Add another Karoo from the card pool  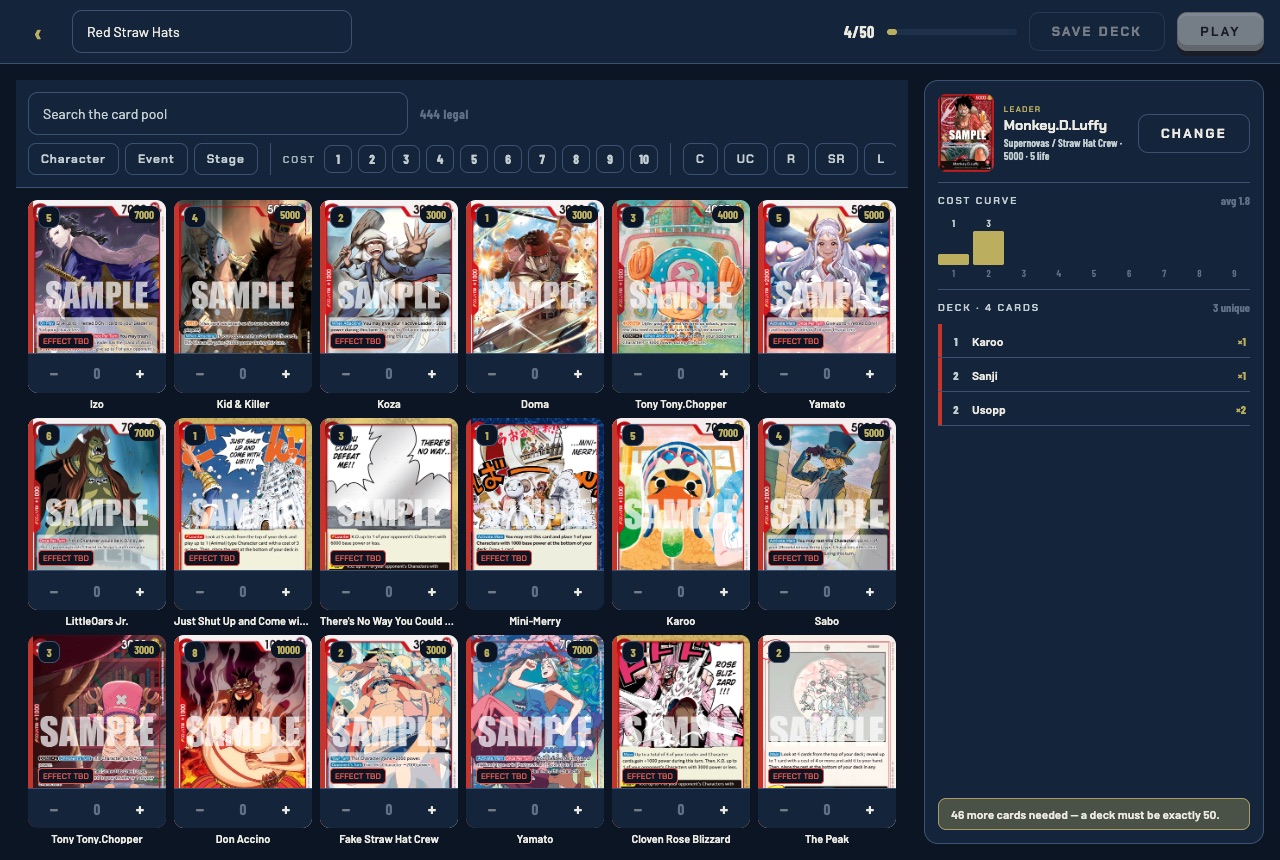pyautogui.click(x=724, y=591)
